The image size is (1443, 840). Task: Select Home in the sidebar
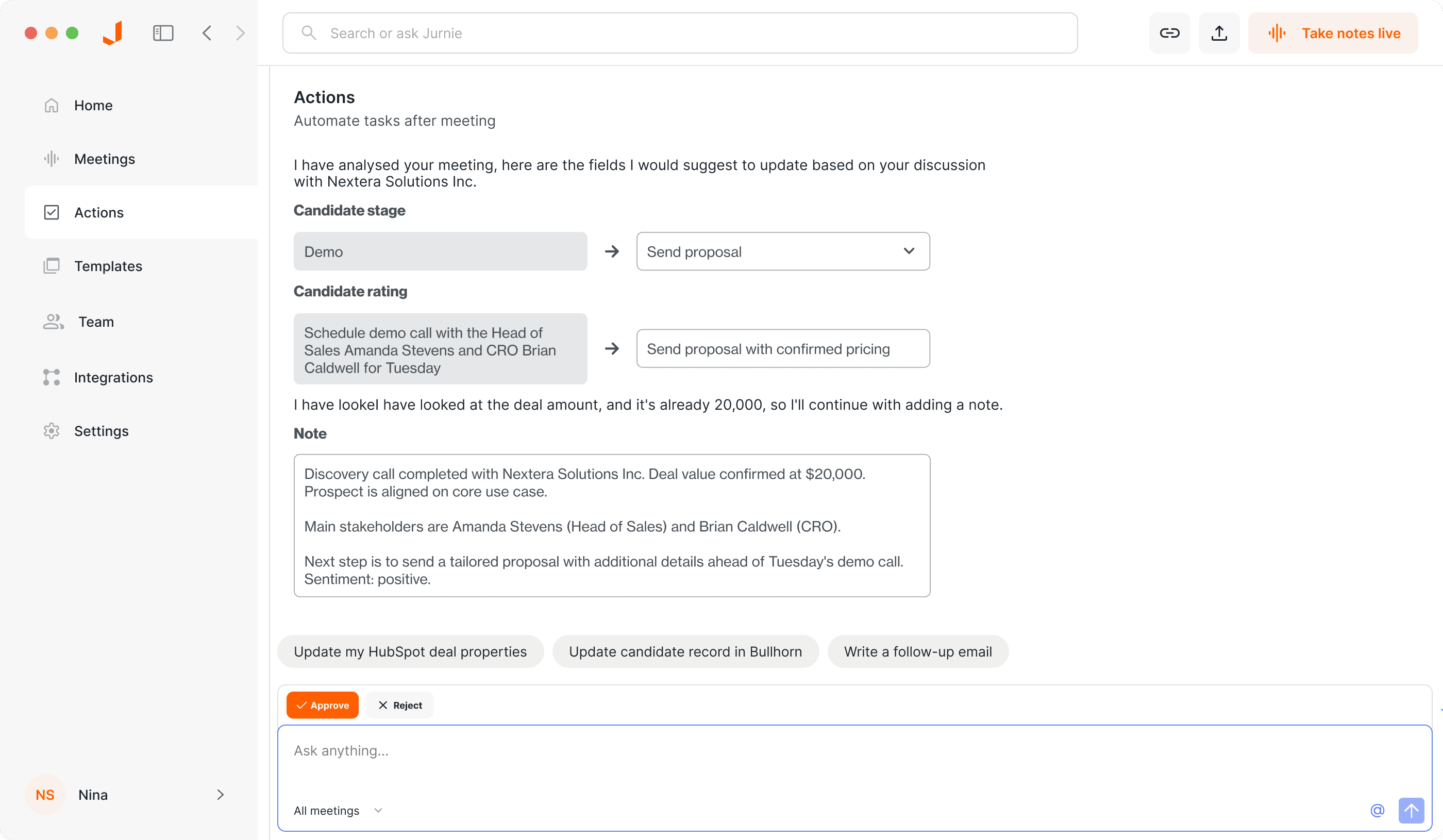coord(93,105)
